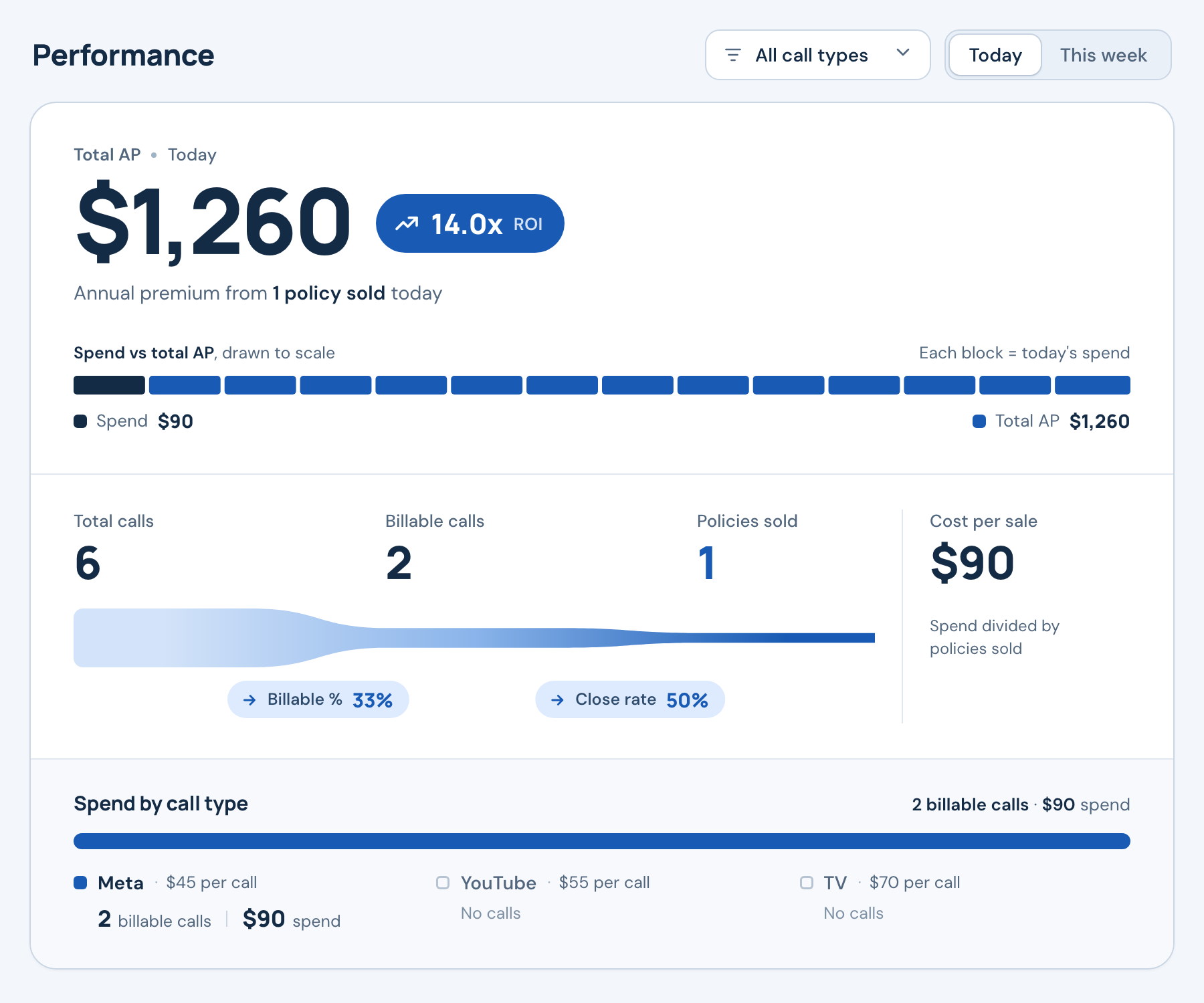Click the Total AP legend blue square
The width and height of the screenshot is (1204, 1003).
click(979, 421)
